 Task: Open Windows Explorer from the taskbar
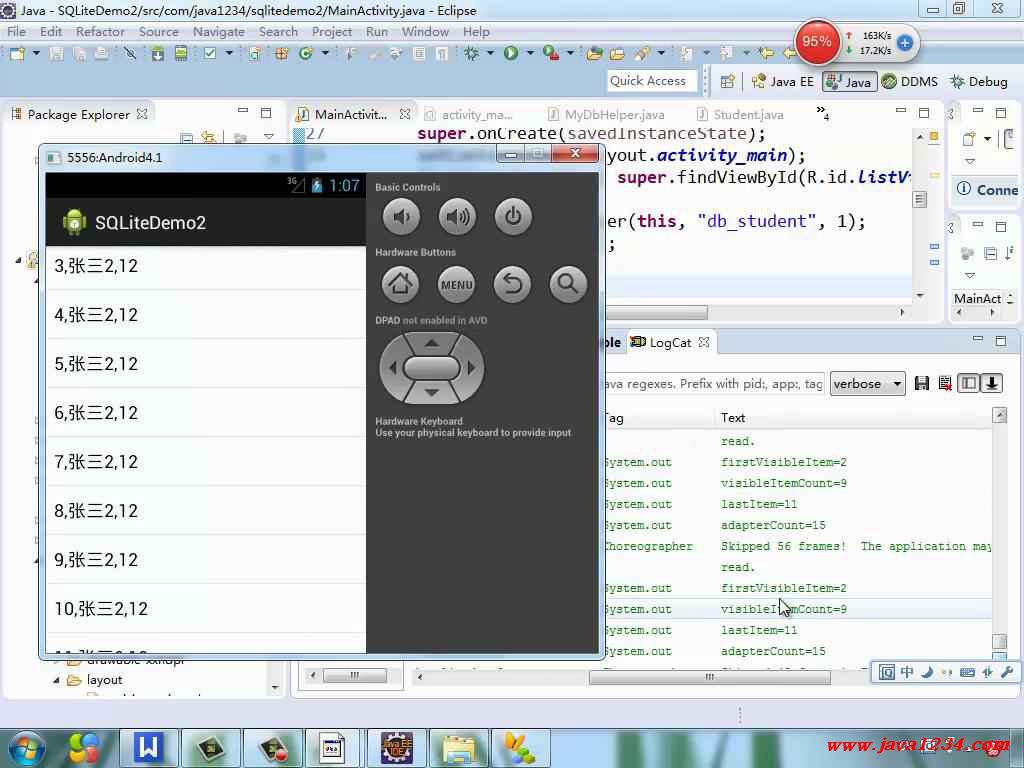point(460,747)
